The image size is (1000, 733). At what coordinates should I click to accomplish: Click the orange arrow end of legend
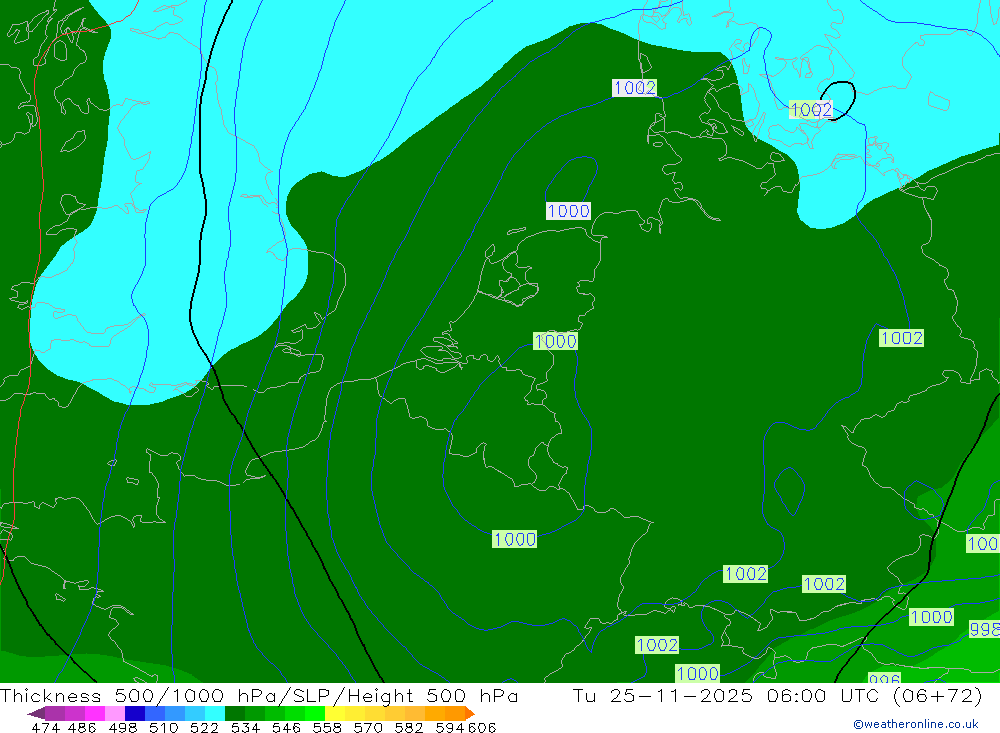point(470,713)
